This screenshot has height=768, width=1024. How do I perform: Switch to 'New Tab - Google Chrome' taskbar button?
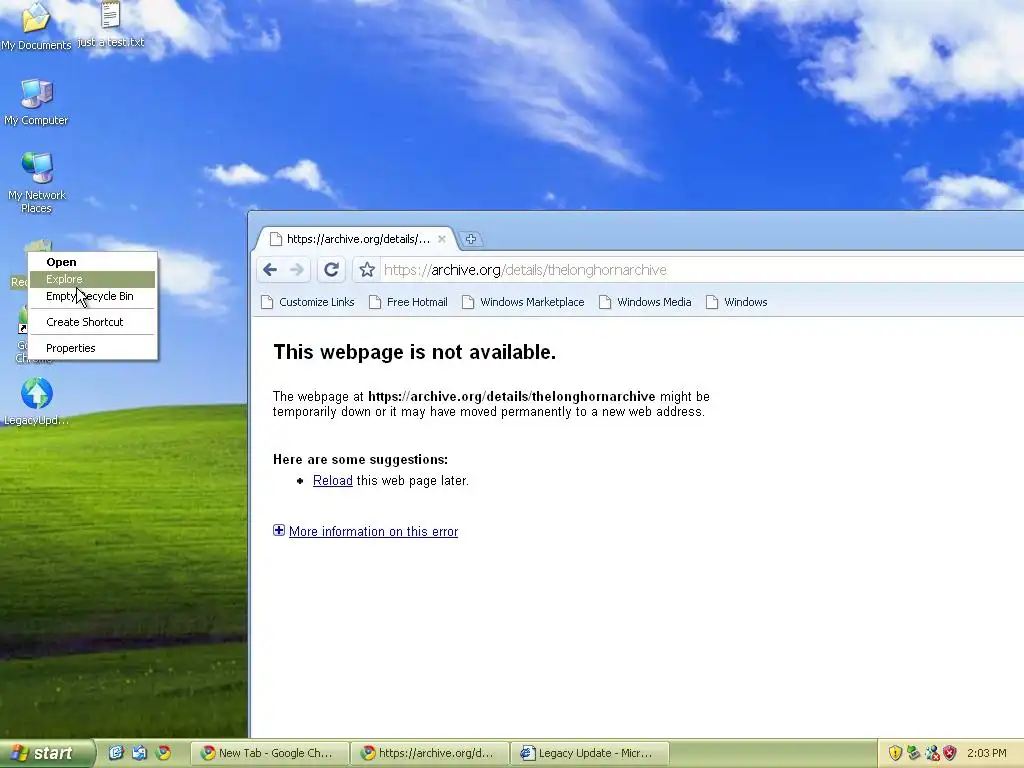click(x=270, y=753)
